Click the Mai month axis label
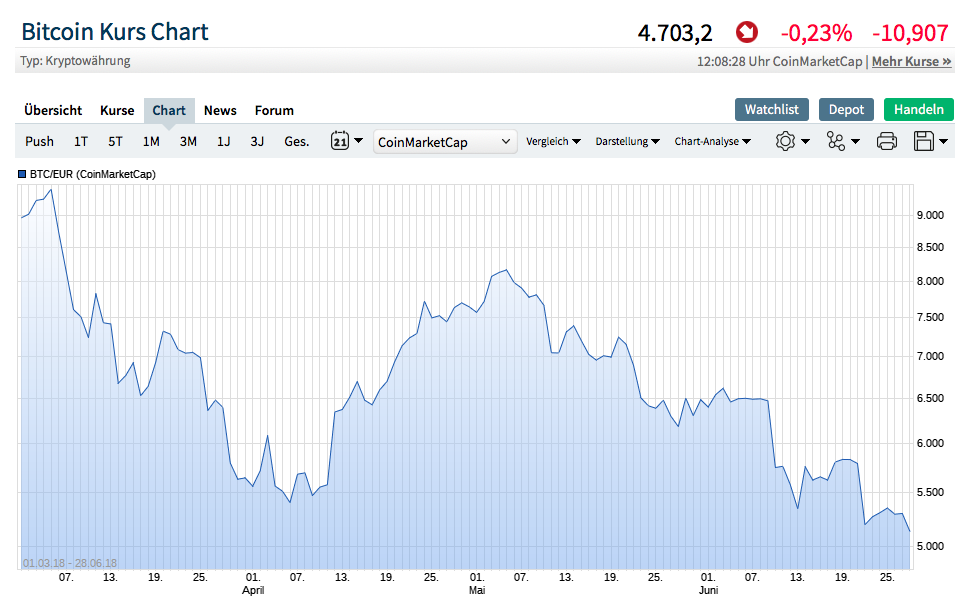Screen dimensions: 963x600 [477, 590]
